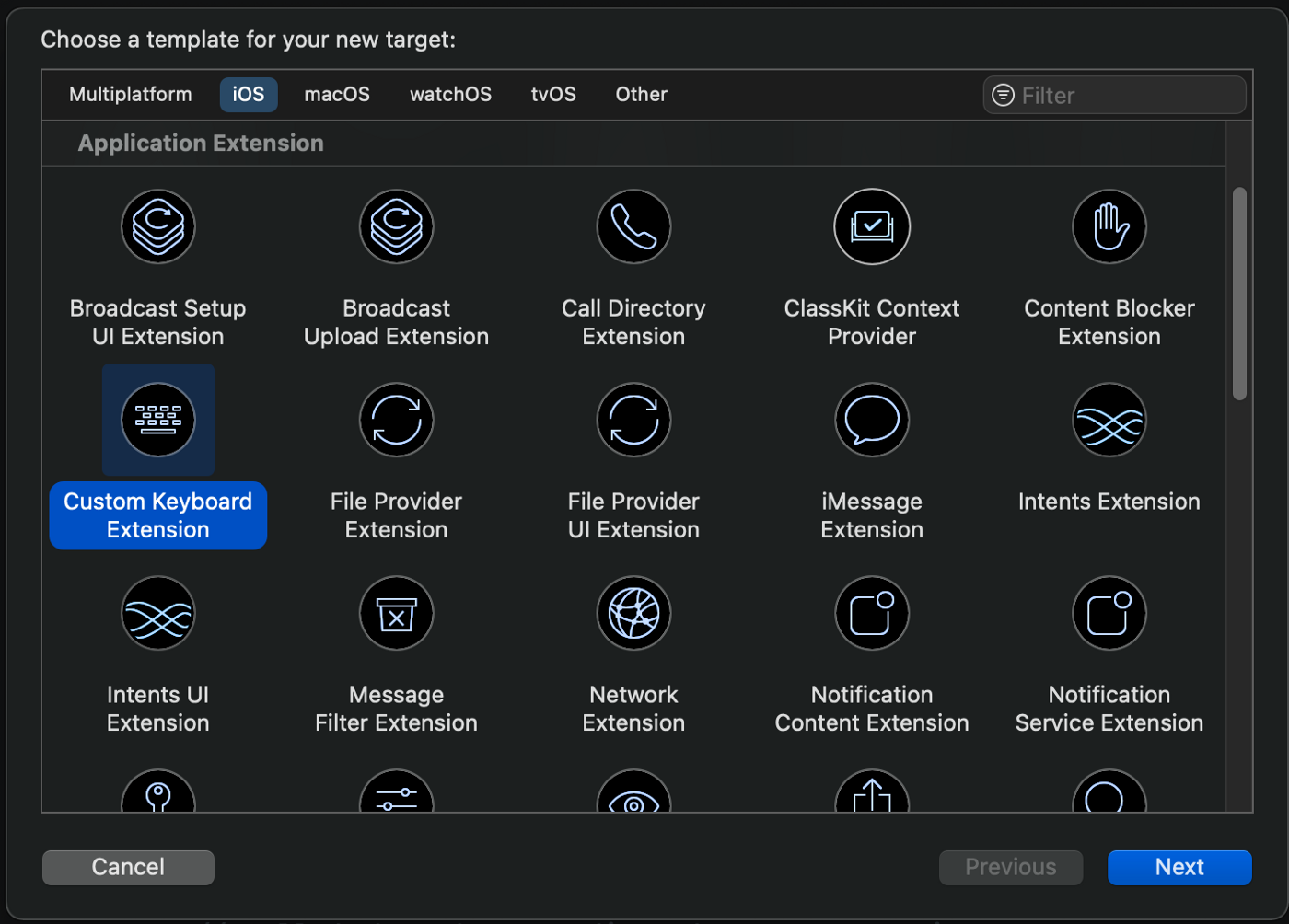Choose the iMessage Extension speech bubble icon
The width and height of the screenshot is (1289, 924).
(x=872, y=420)
